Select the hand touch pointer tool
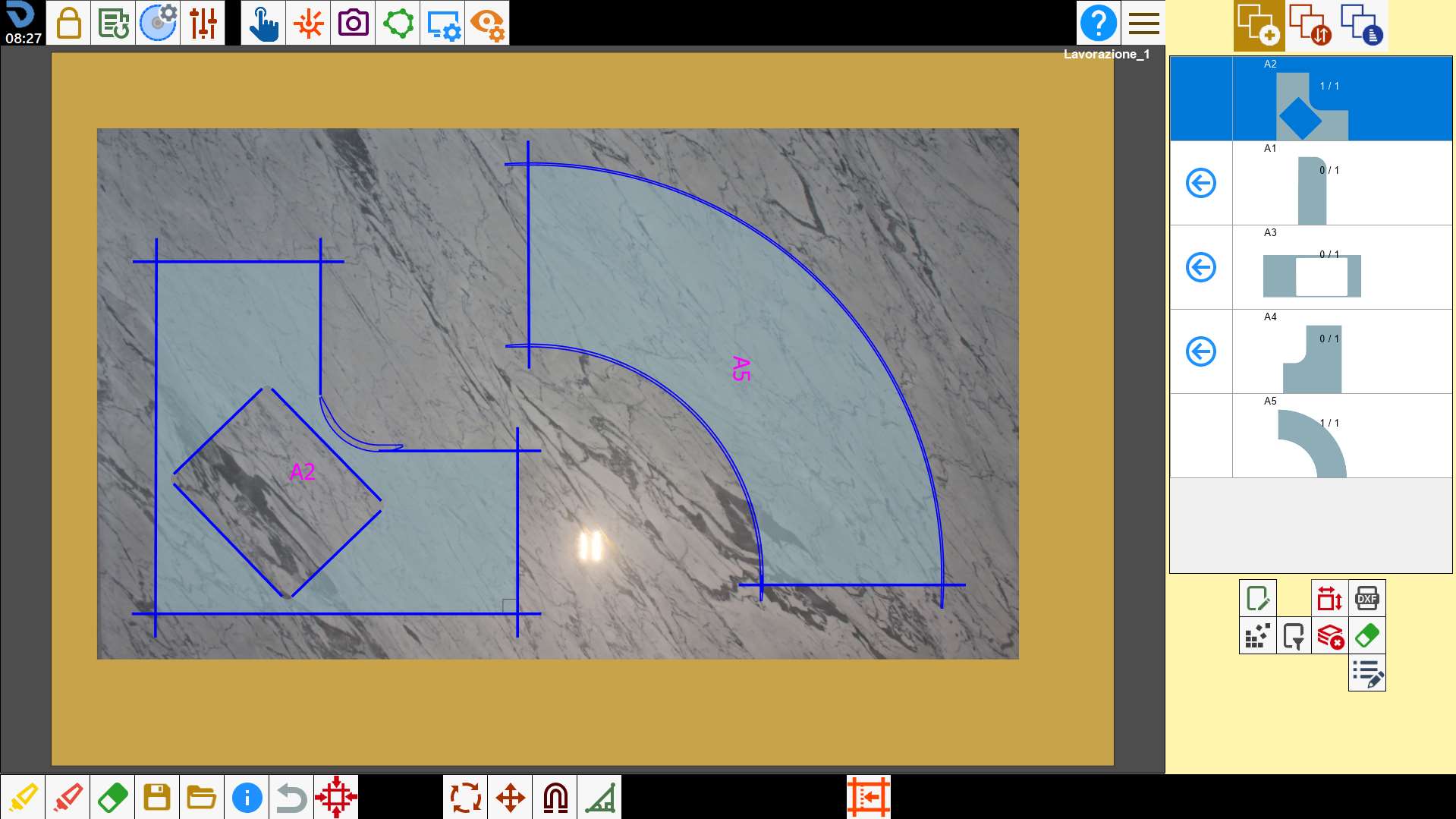Viewport: 1456px width, 819px height. [x=263, y=23]
